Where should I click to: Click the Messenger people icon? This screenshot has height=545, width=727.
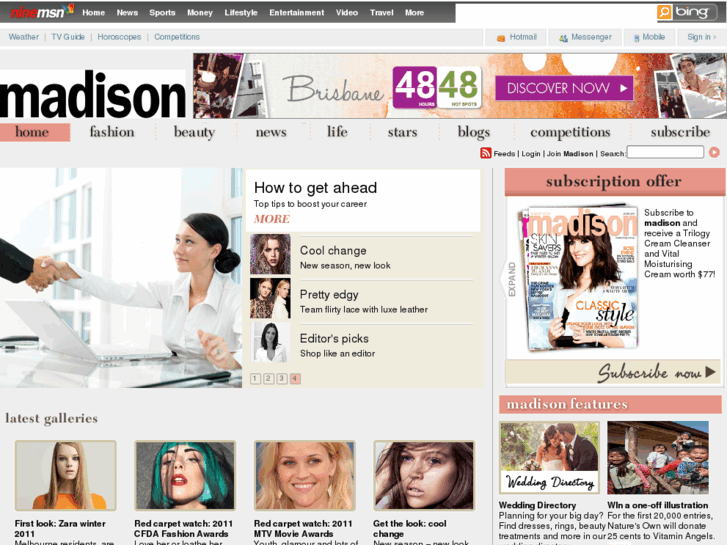coord(563,38)
